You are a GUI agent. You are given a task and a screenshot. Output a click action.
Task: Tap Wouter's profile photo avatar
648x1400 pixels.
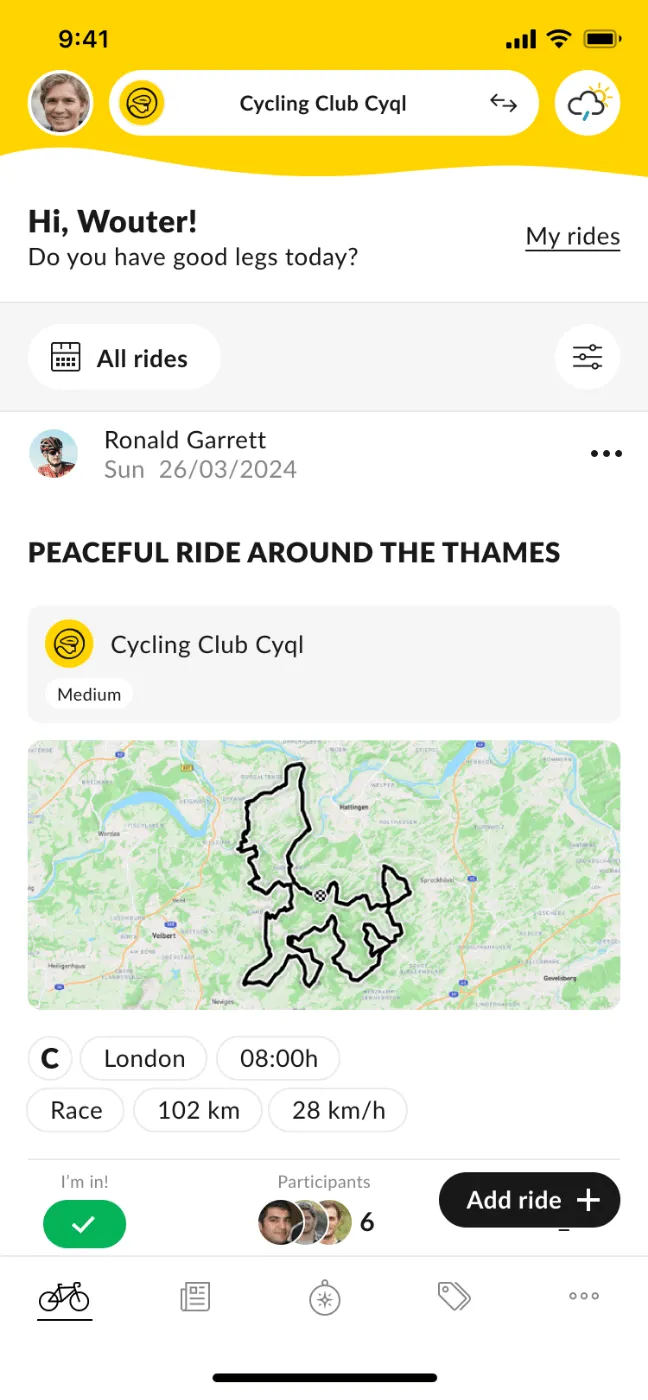[x=61, y=103]
